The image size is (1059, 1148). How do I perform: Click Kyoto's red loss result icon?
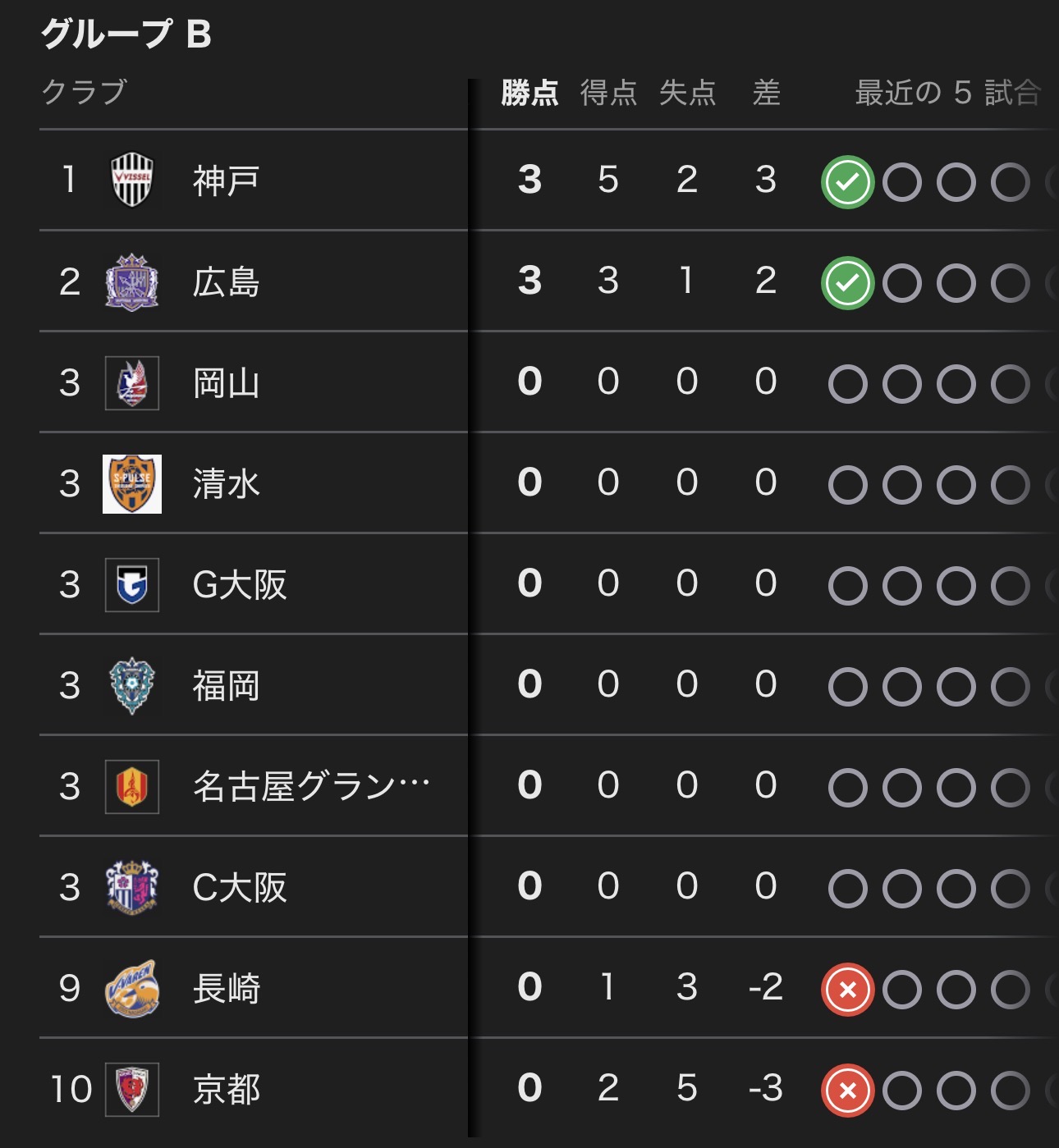(847, 1091)
